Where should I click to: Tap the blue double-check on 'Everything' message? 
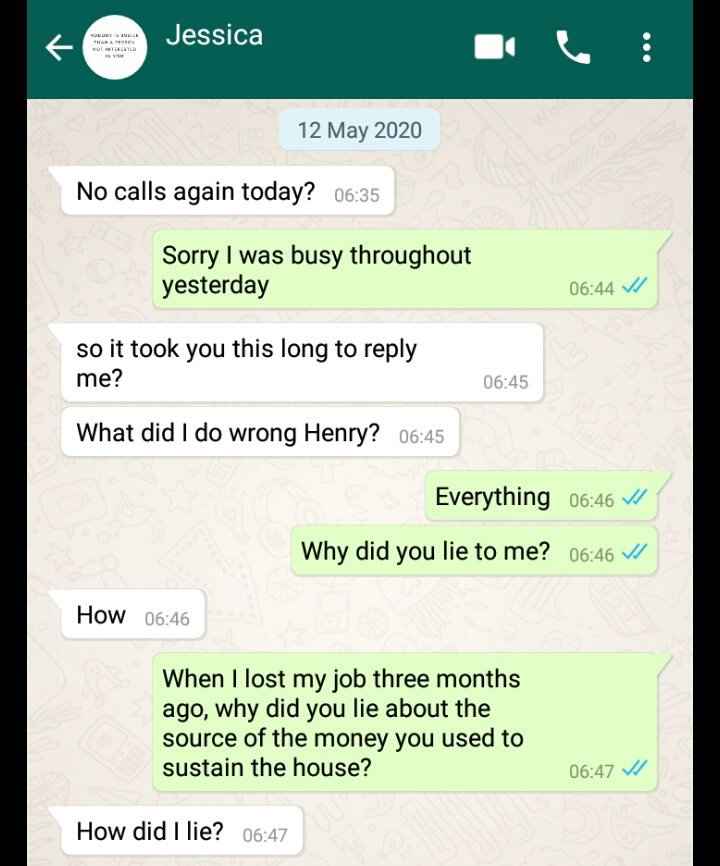pyautogui.click(x=633, y=498)
